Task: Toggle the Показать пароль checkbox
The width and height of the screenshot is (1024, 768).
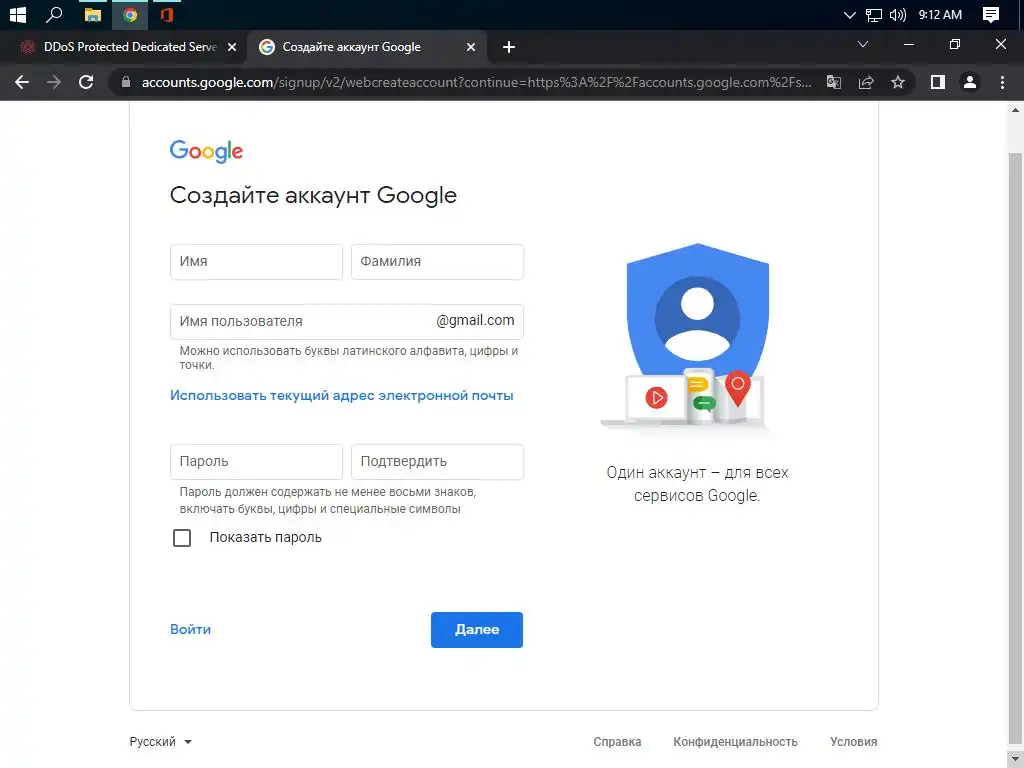Action: [x=182, y=537]
